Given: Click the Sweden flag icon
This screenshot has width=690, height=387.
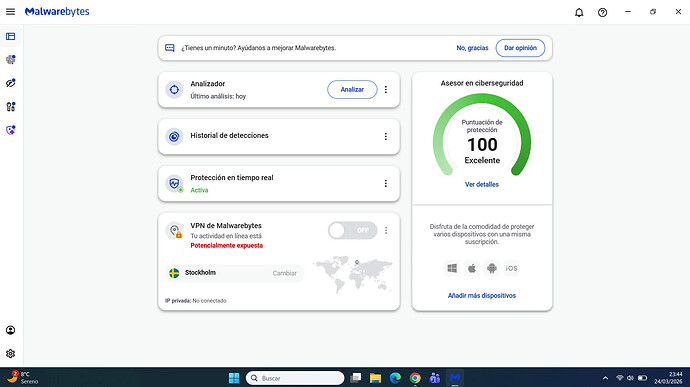Looking at the screenshot, I should click(174, 273).
